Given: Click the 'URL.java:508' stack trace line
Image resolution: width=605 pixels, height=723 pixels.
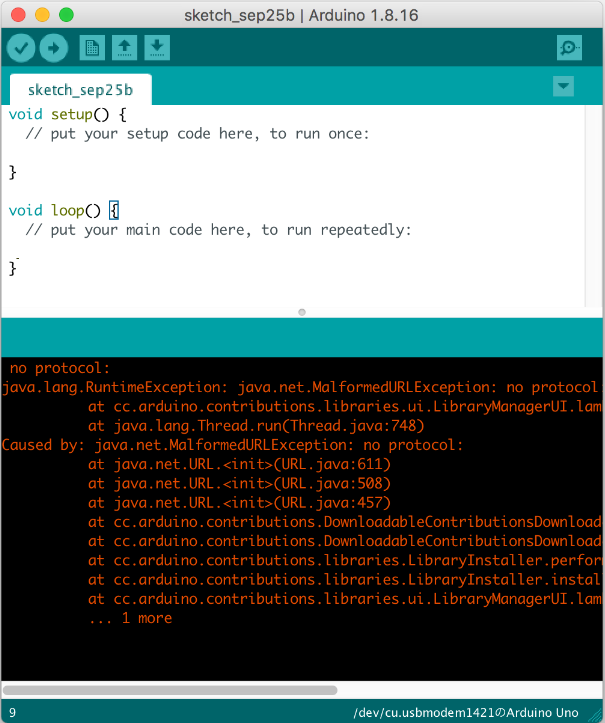Looking at the screenshot, I should pos(239,483).
